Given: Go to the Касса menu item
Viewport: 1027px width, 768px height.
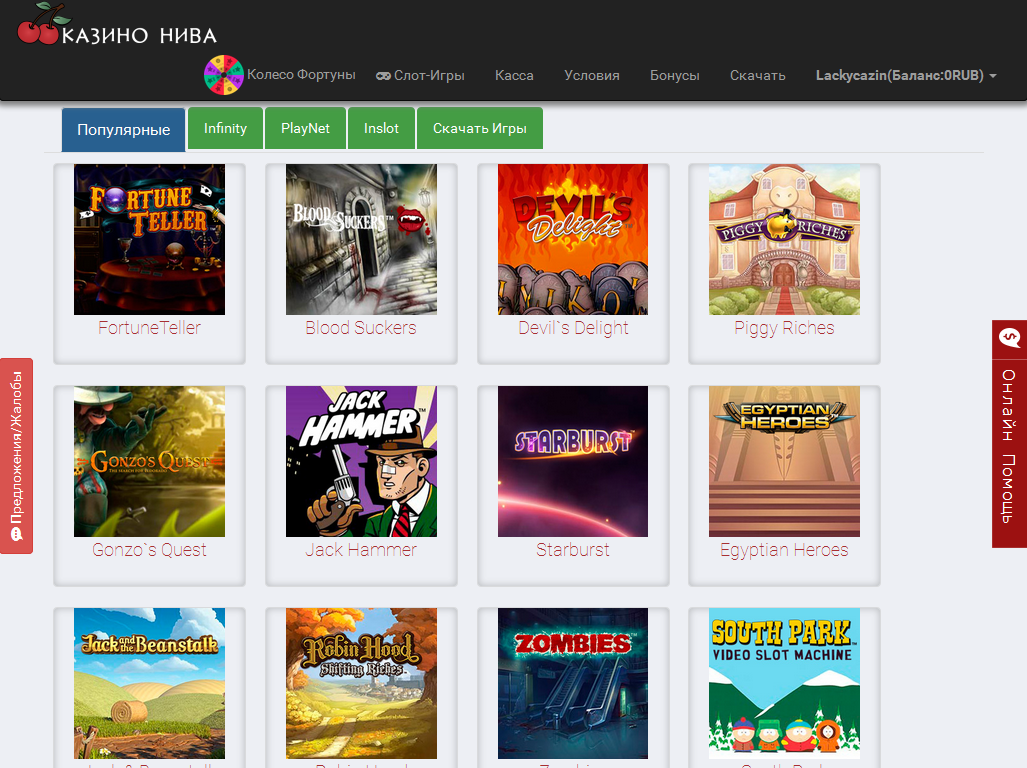Looking at the screenshot, I should pos(514,76).
